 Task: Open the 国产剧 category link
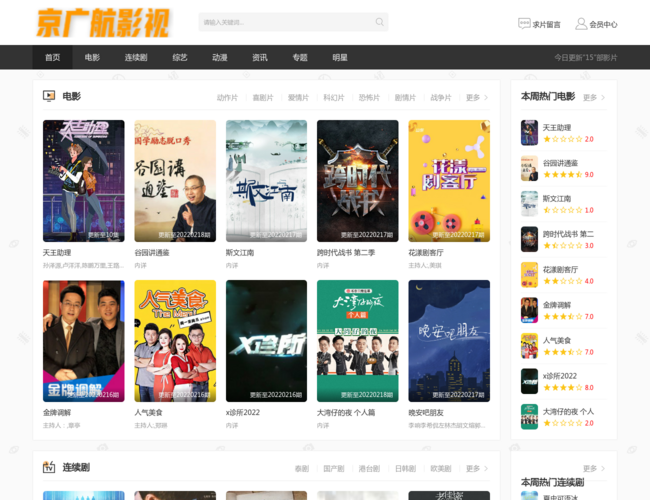coord(333,468)
